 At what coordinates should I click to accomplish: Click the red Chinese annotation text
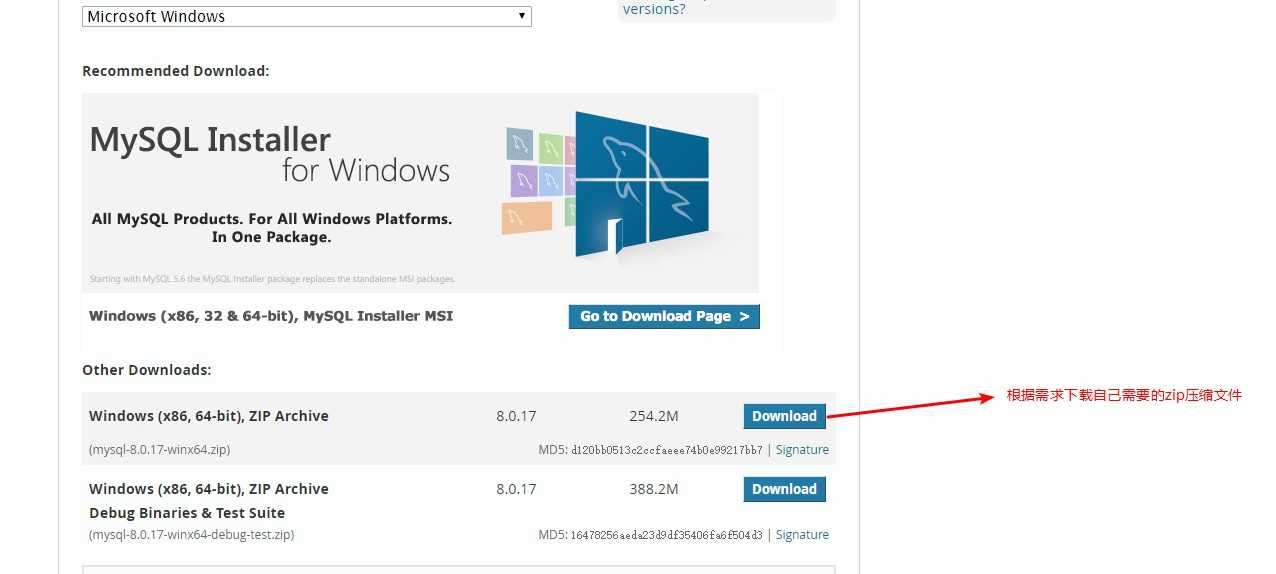1124,395
